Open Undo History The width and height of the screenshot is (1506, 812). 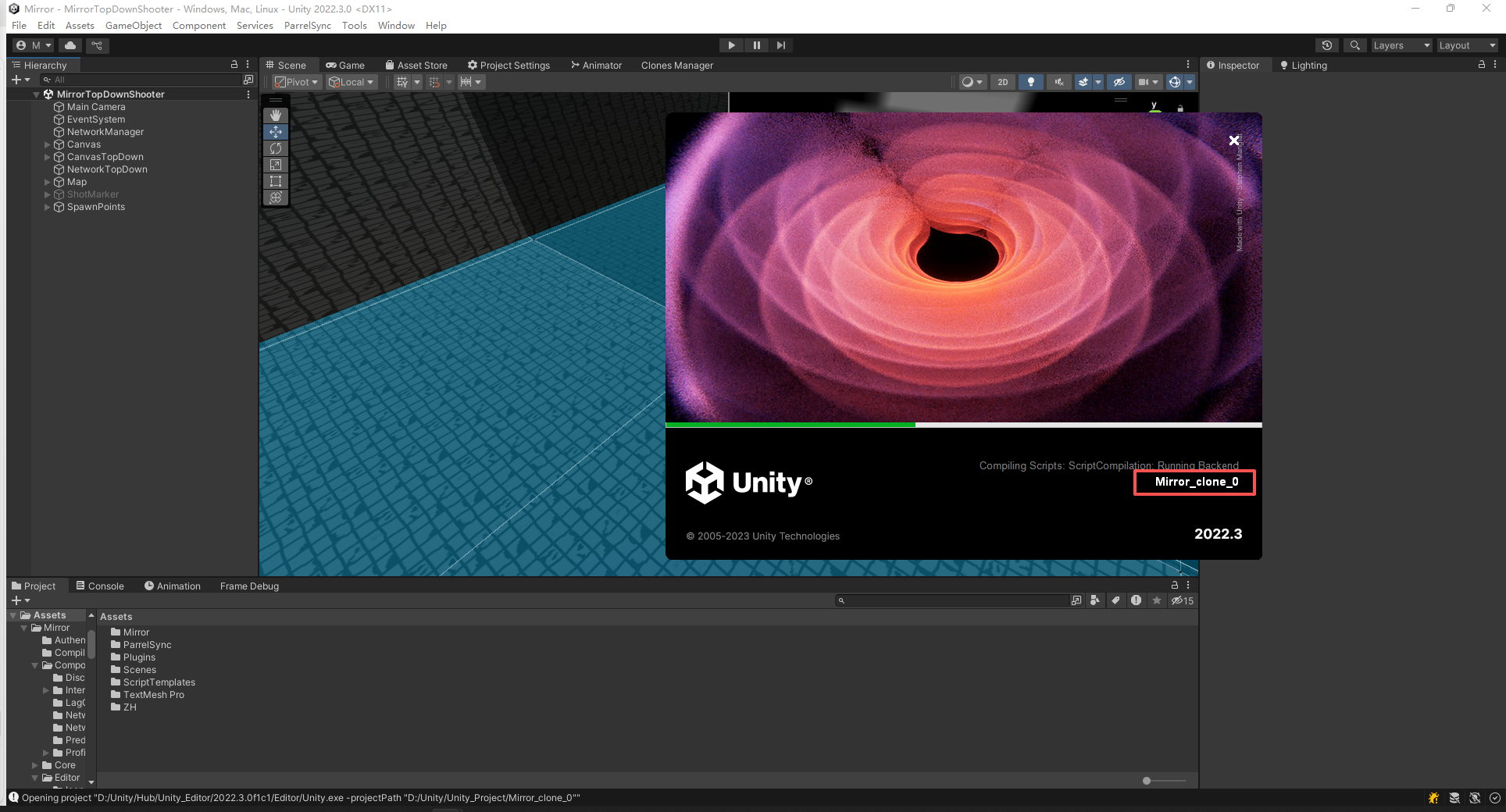point(1326,45)
